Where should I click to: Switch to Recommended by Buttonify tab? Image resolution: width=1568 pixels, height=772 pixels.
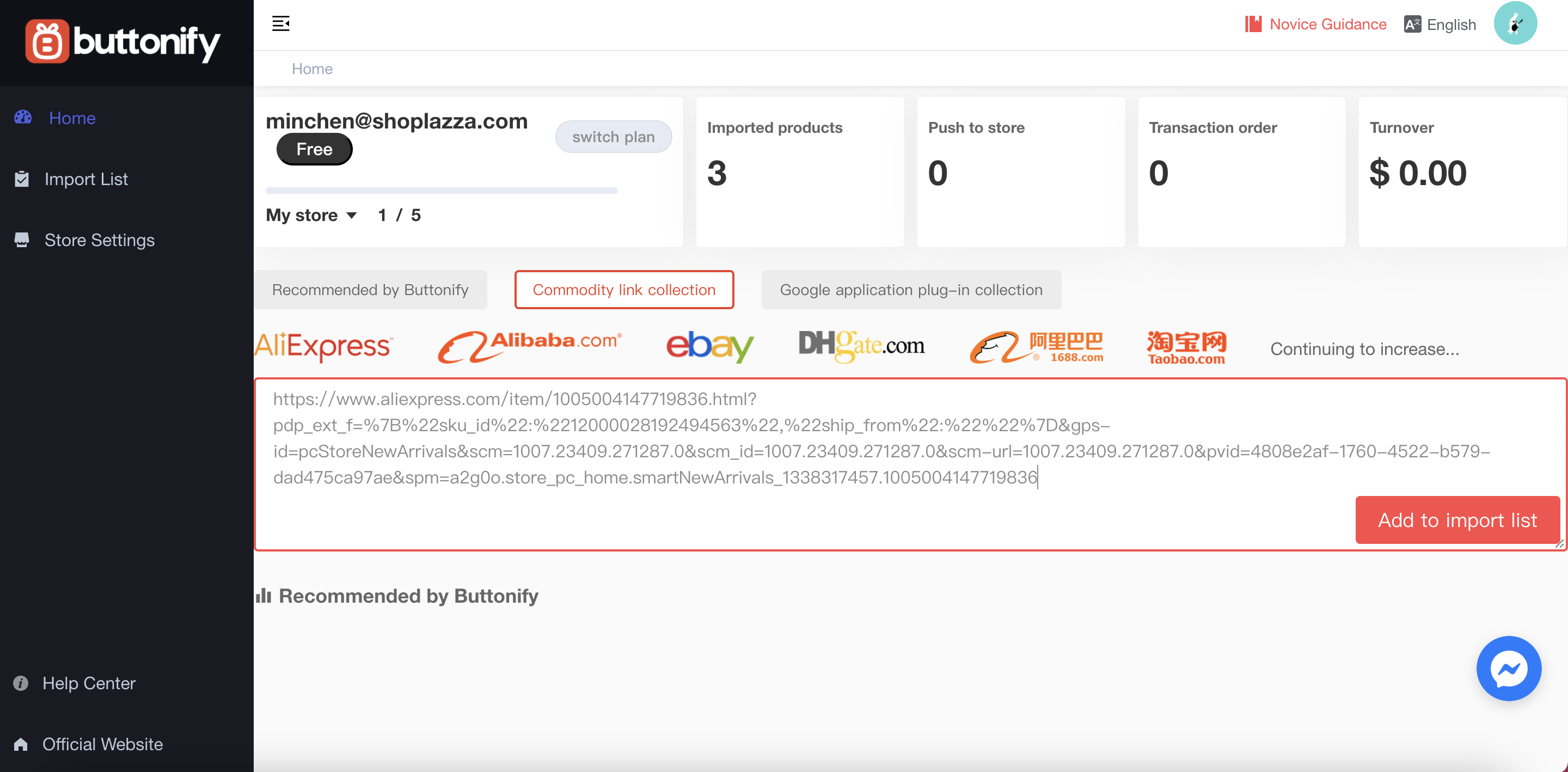point(370,290)
